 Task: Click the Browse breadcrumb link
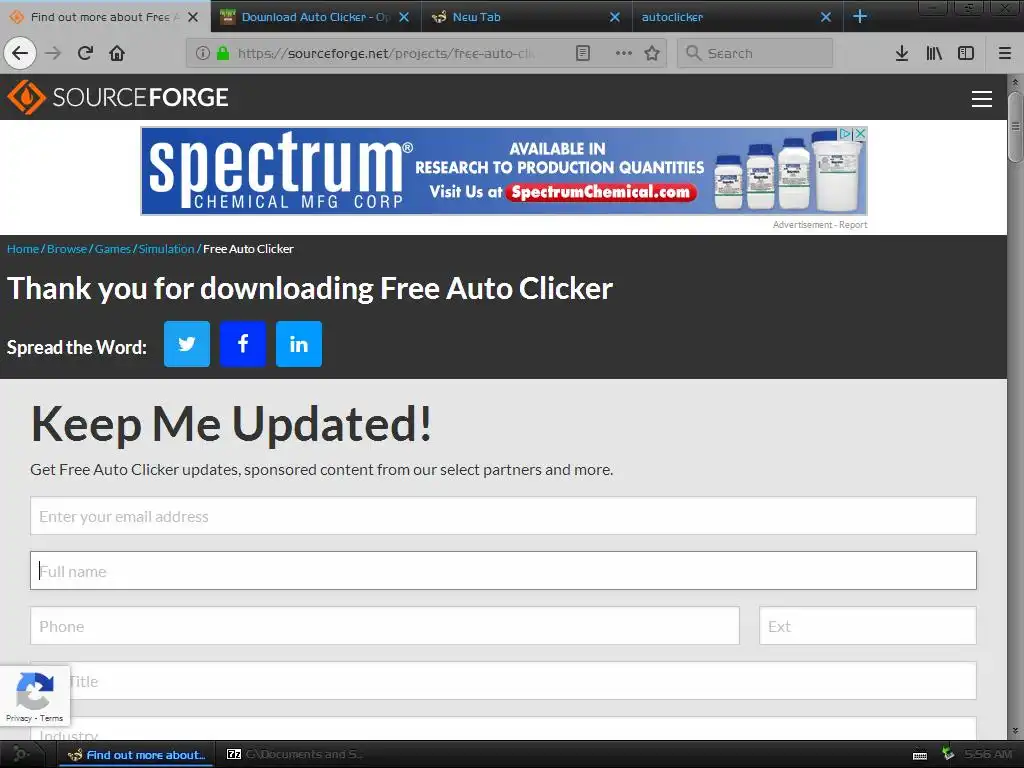click(x=67, y=249)
